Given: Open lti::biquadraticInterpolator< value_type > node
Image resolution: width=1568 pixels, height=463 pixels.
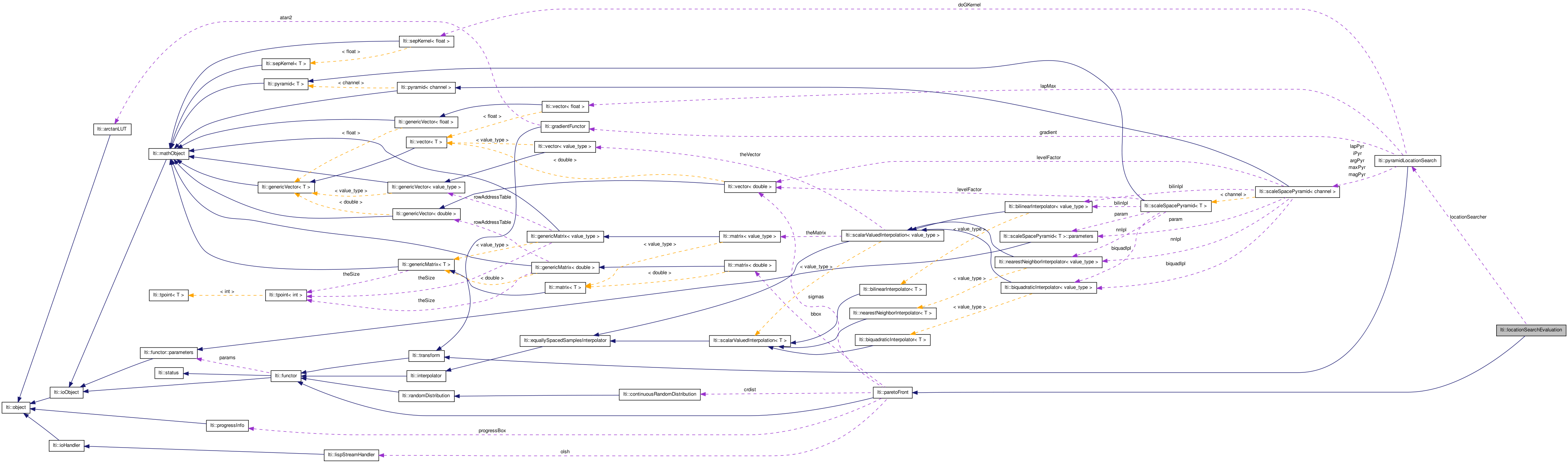Looking at the screenshot, I should click(x=1048, y=288).
